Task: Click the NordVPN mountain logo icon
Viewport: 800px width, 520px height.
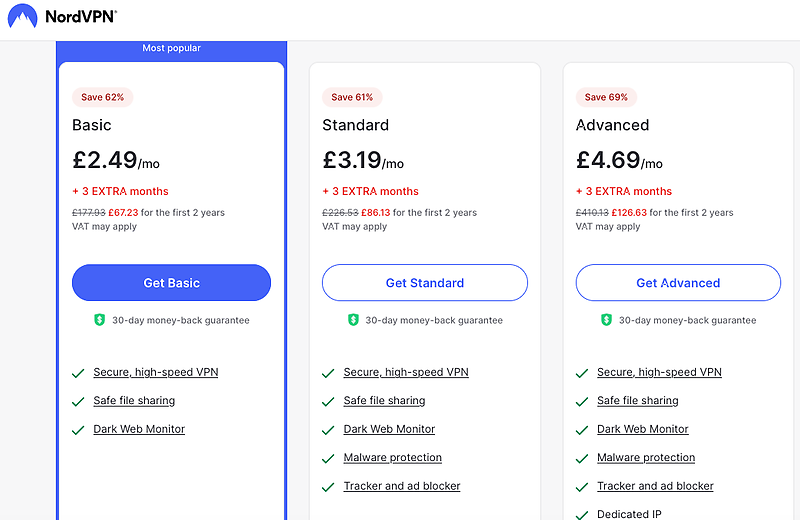Action: (x=22, y=17)
